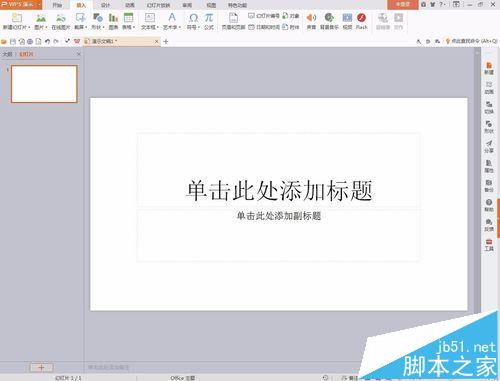This screenshot has height=381, width=500.
Task: Save the document with the floppy icon
Action: click(x=13, y=41)
